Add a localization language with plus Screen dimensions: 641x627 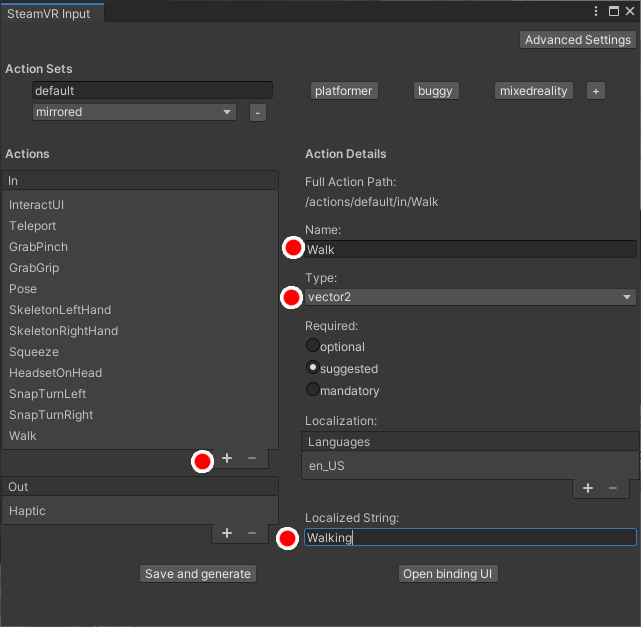tap(588, 488)
